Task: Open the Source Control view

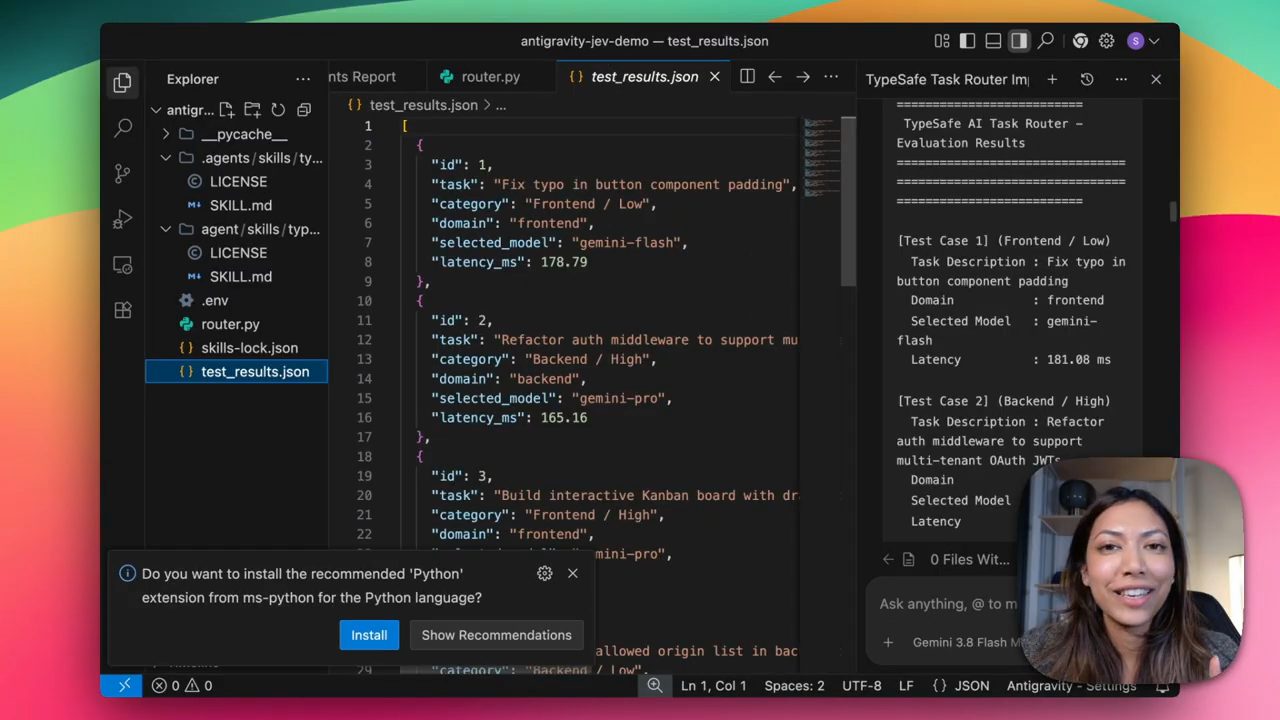Action: point(123,173)
